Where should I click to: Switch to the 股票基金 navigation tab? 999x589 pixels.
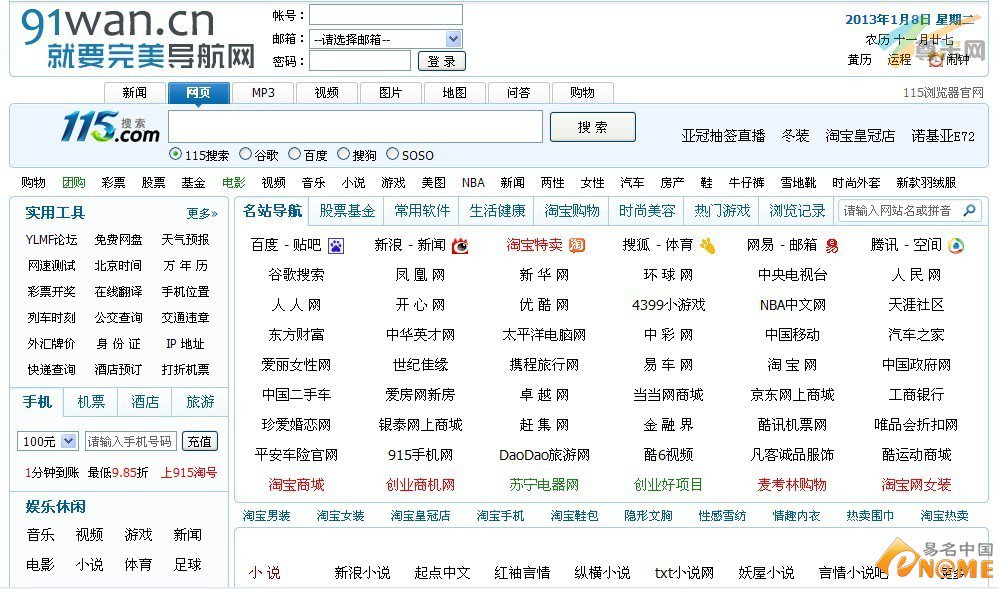(347, 211)
